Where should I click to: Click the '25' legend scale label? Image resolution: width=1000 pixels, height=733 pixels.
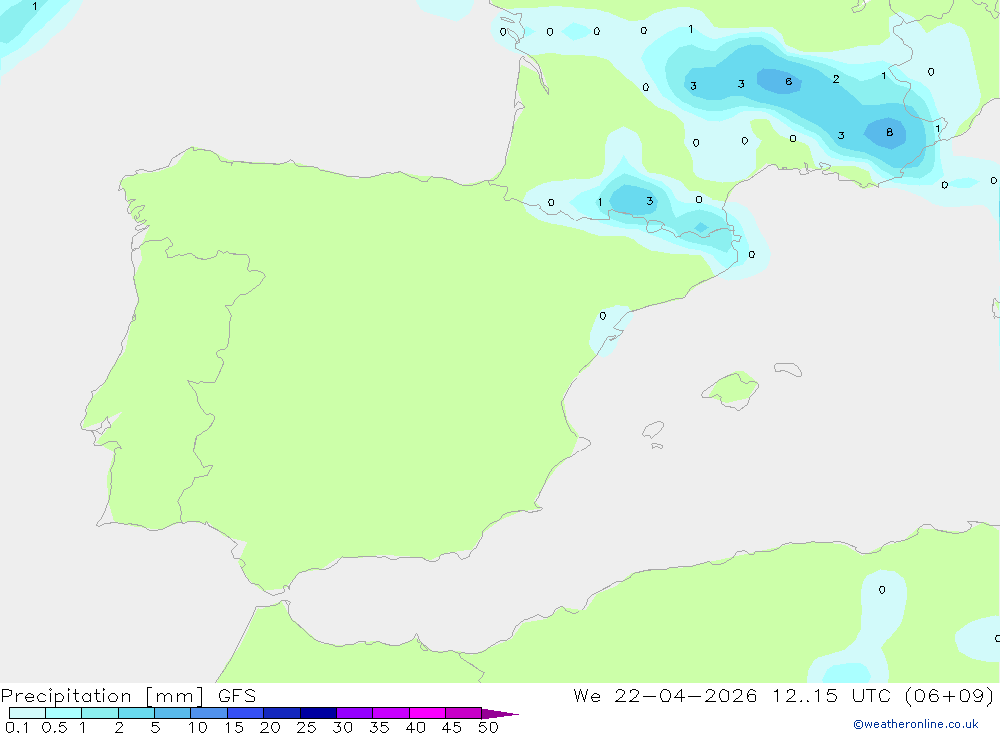(307, 727)
